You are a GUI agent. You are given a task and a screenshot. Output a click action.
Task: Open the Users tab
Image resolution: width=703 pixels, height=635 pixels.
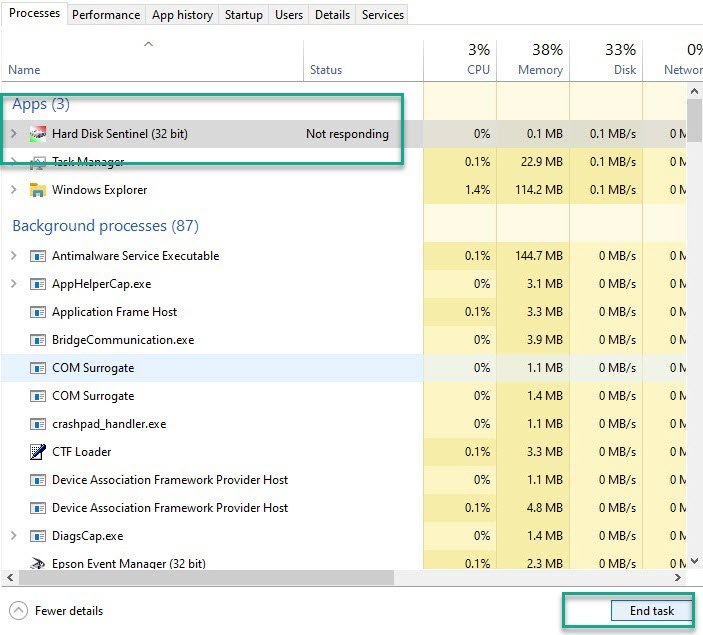(x=289, y=15)
